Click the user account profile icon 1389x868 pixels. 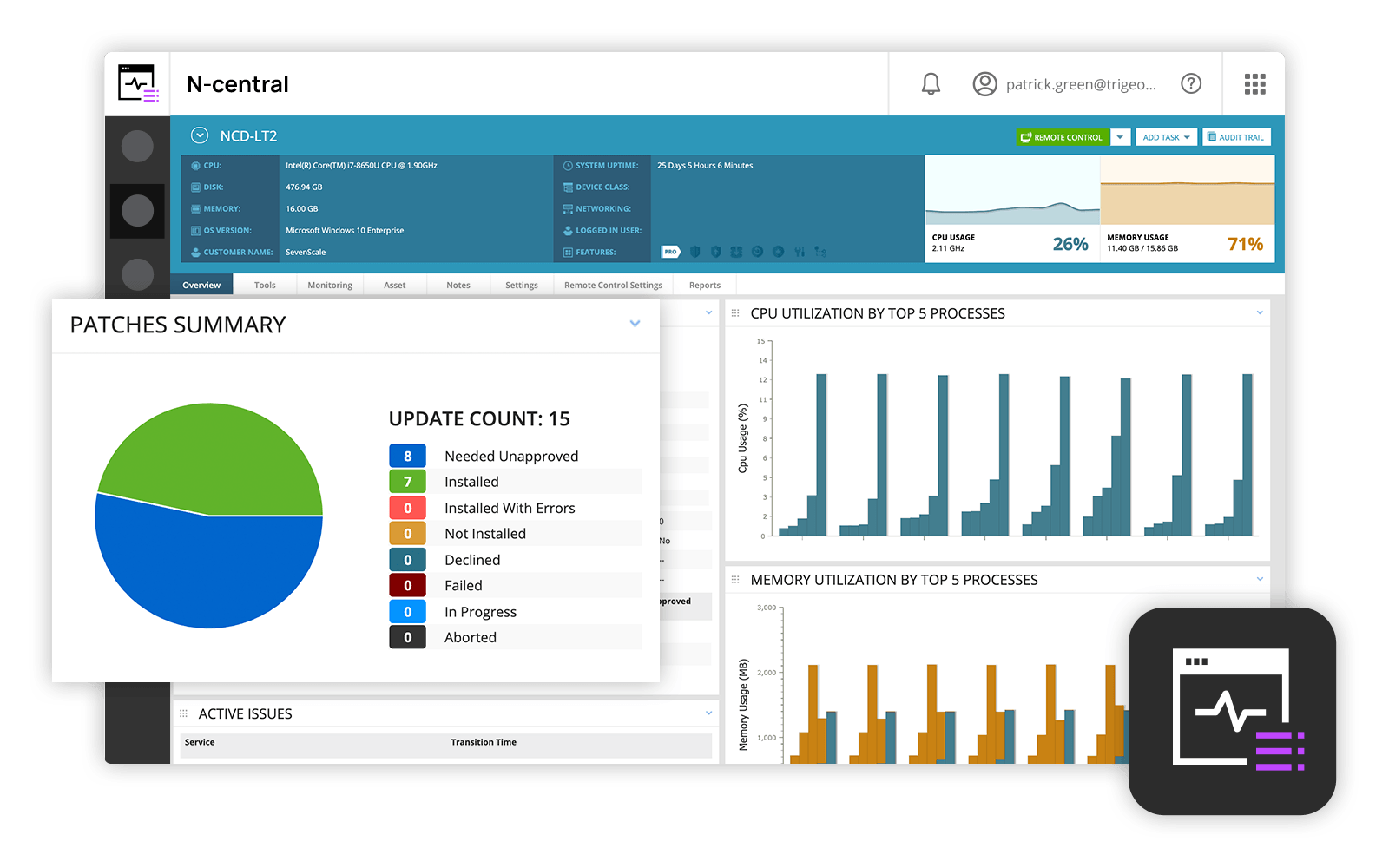click(984, 83)
